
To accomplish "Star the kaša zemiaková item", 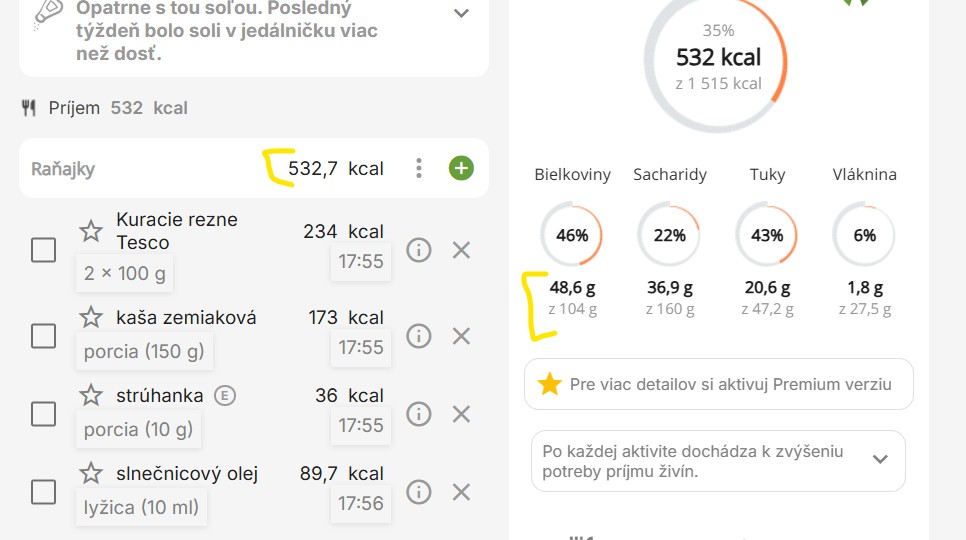I will (91, 317).
